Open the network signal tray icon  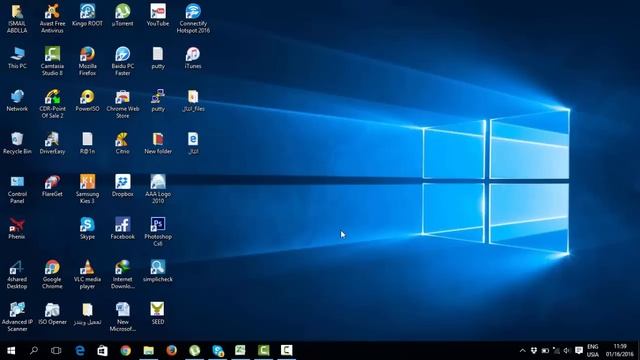pyautogui.click(x=556, y=351)
